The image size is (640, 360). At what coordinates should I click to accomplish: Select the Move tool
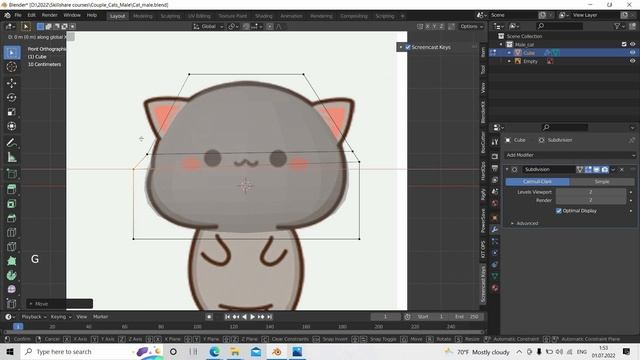click(11, 83)
